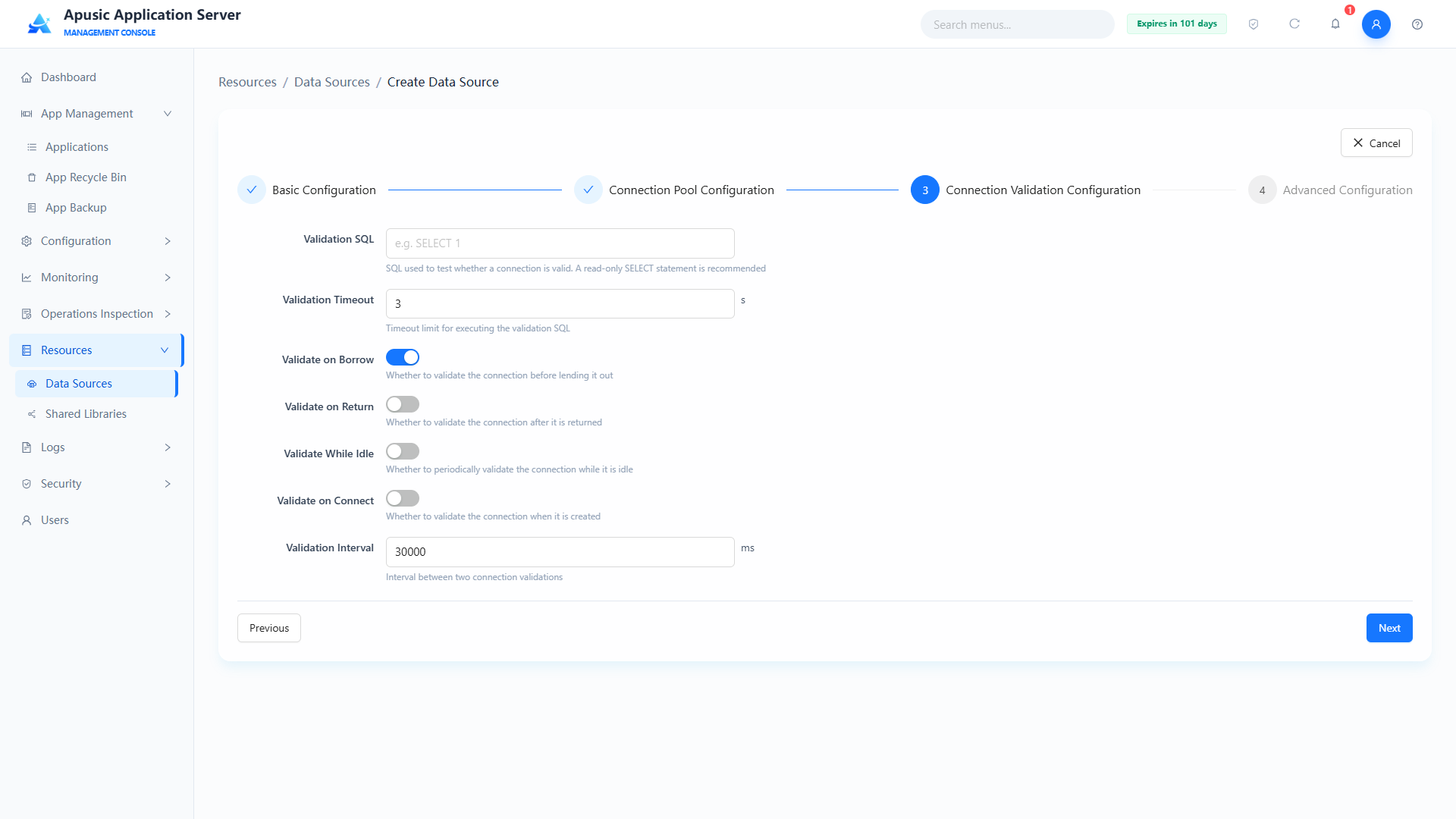Image resolution: width=1456 pixels, height=819 pixels.
Task: Focus the Validation SQL input
Action: [x=560, y=243]
